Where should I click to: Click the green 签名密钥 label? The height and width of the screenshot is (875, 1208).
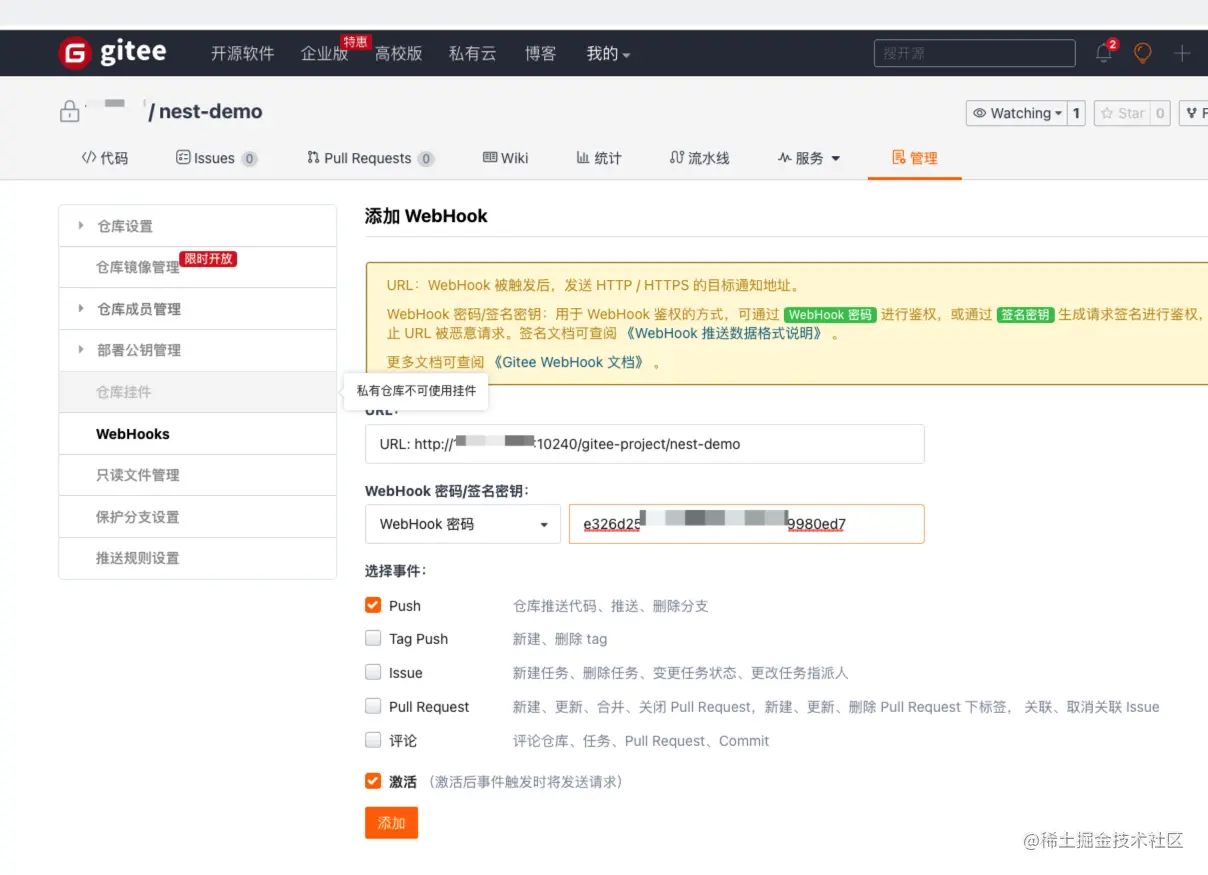(1025, 314)
